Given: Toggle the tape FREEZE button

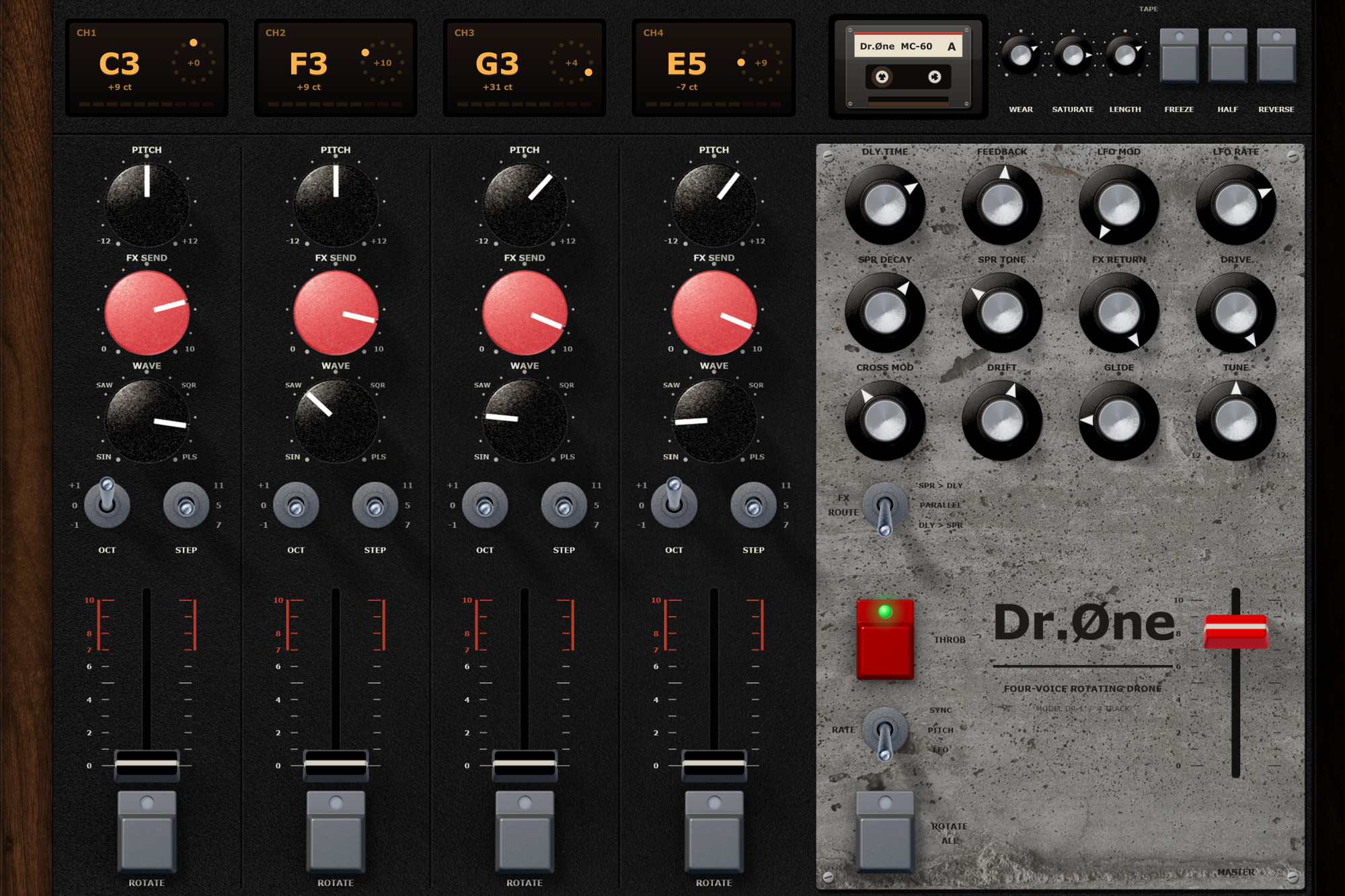Looking at the screenshot, I should [x=1179, y=55].
